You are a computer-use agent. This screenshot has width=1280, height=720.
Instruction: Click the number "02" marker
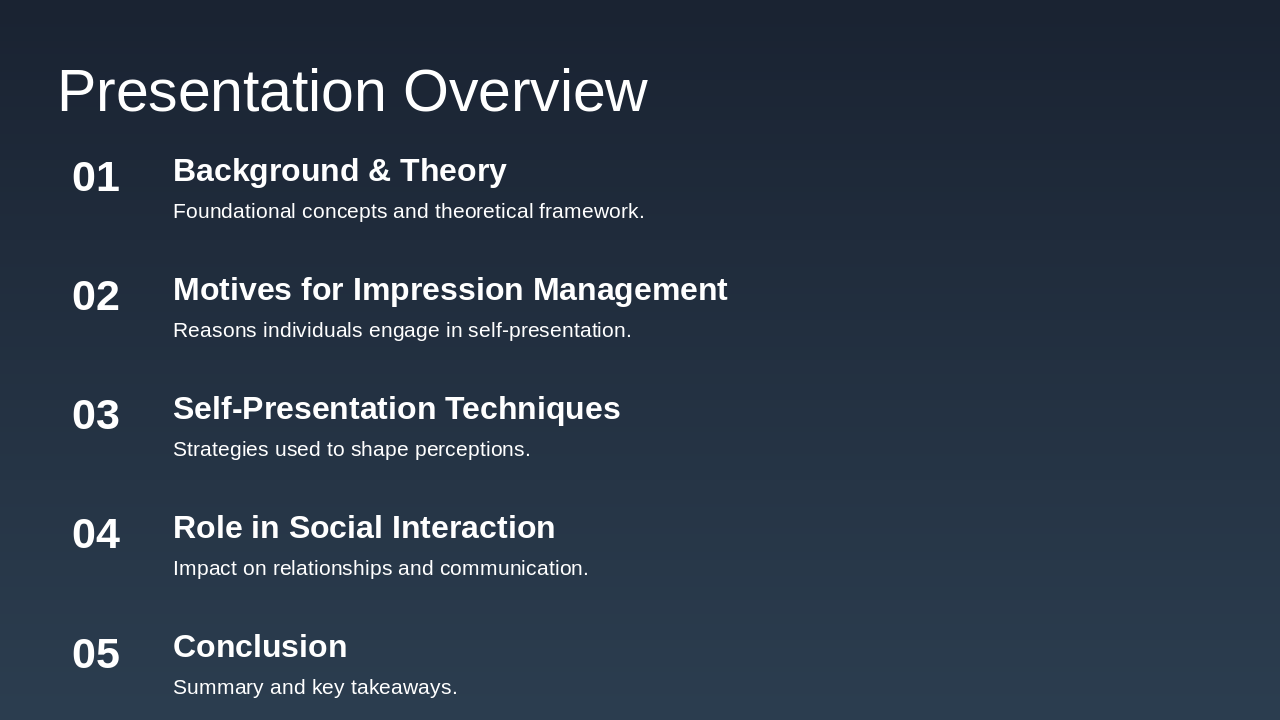pos(95,296)
